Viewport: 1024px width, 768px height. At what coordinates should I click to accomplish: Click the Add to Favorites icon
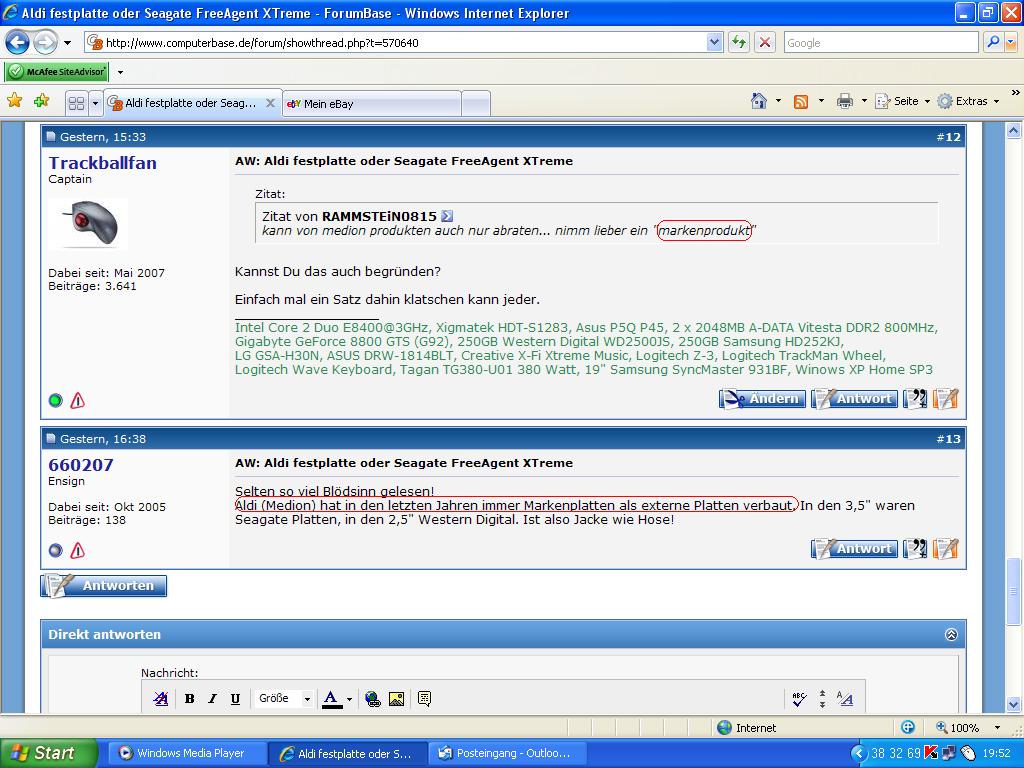coord(42,101)
